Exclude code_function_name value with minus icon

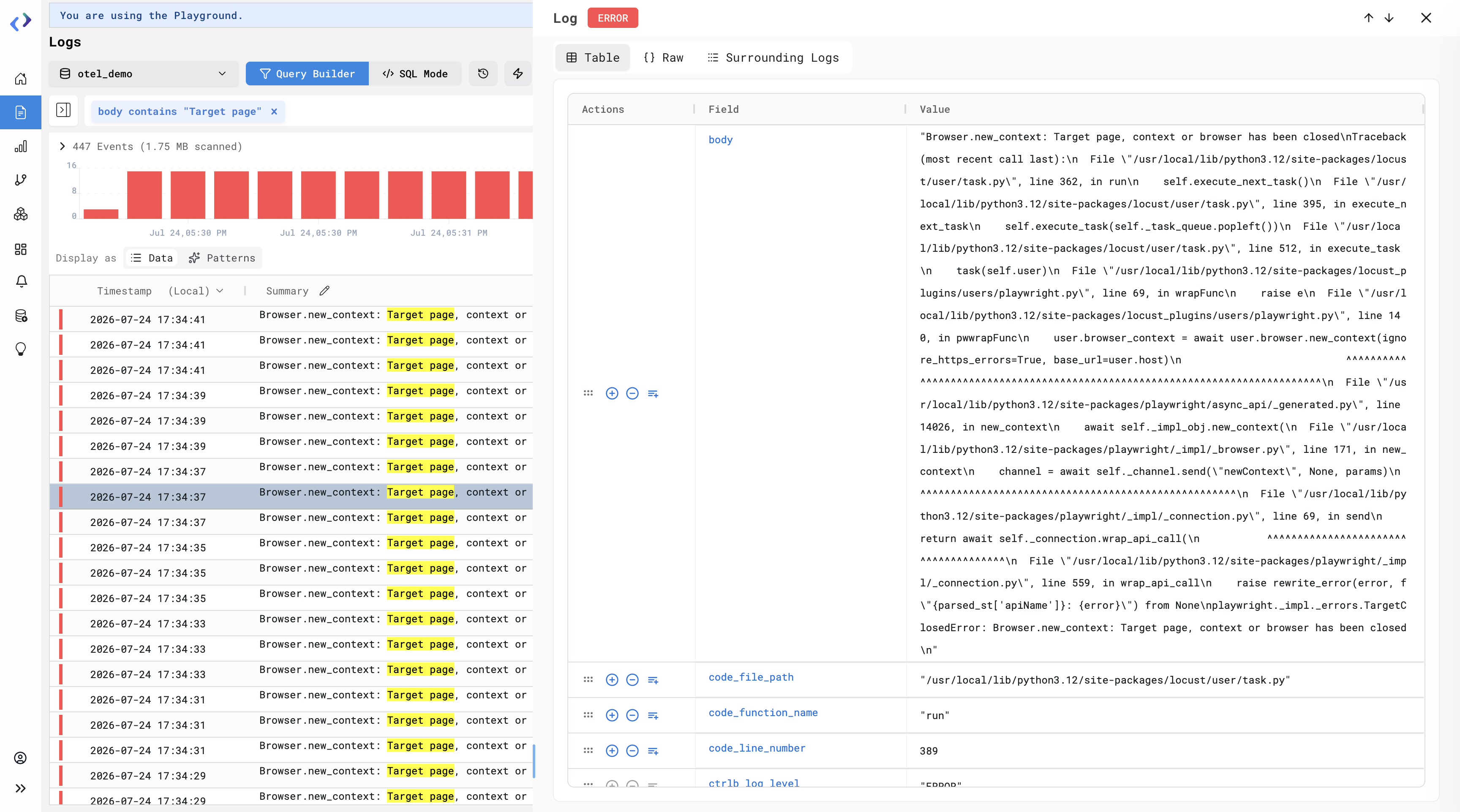[632, 716]
